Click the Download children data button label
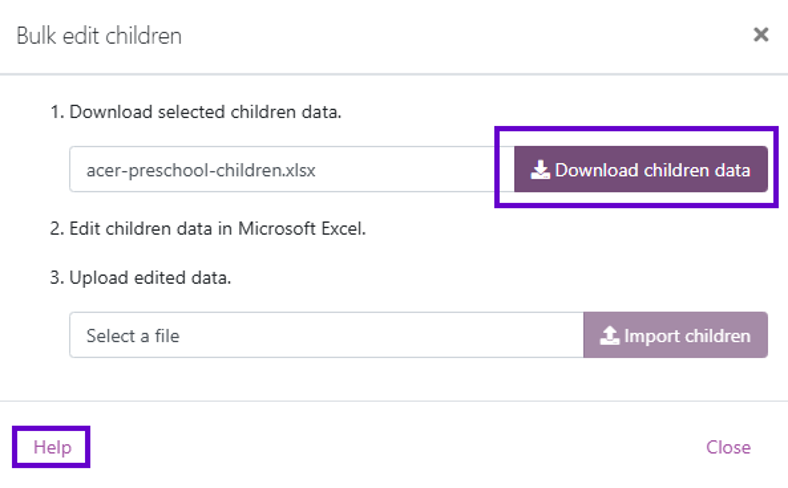Screen dimensions: 788x488 pos(652,170)
